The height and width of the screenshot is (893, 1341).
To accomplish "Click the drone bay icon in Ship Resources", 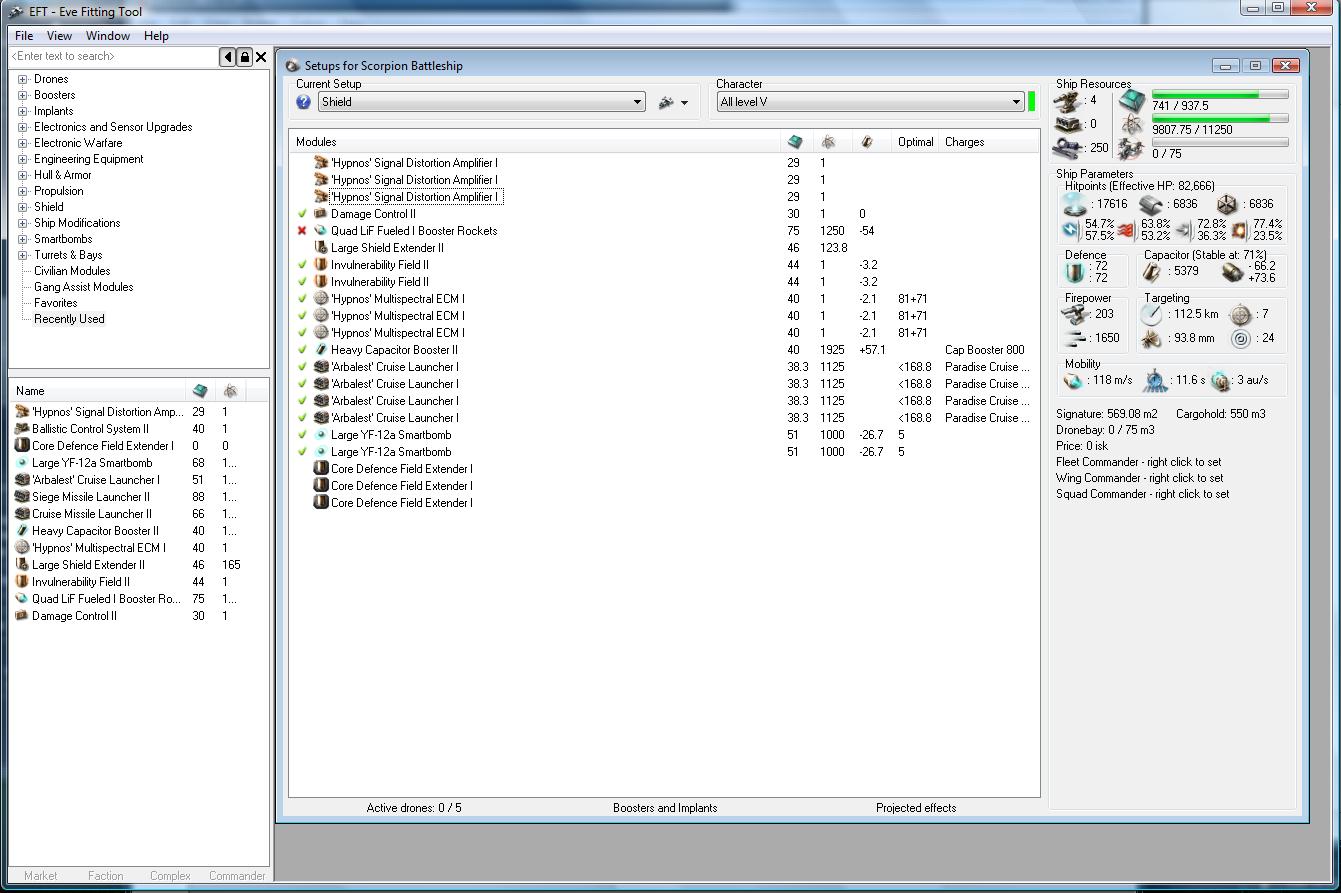I will point(1132,149).
